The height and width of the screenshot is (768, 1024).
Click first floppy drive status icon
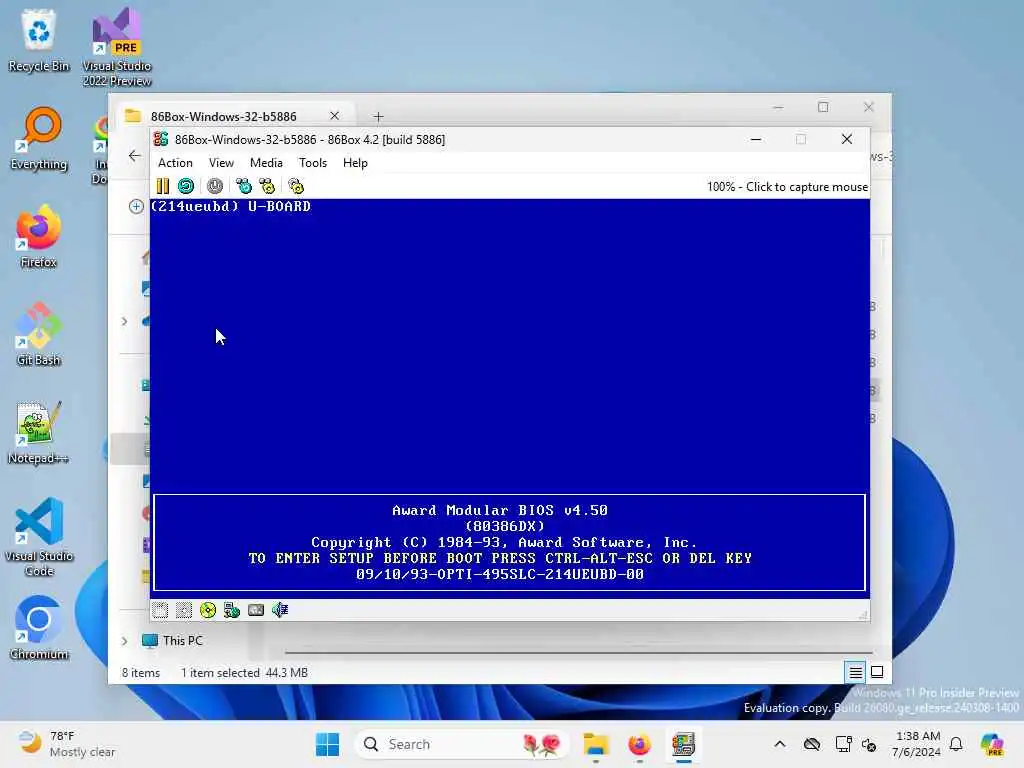(x=160, y=610)
